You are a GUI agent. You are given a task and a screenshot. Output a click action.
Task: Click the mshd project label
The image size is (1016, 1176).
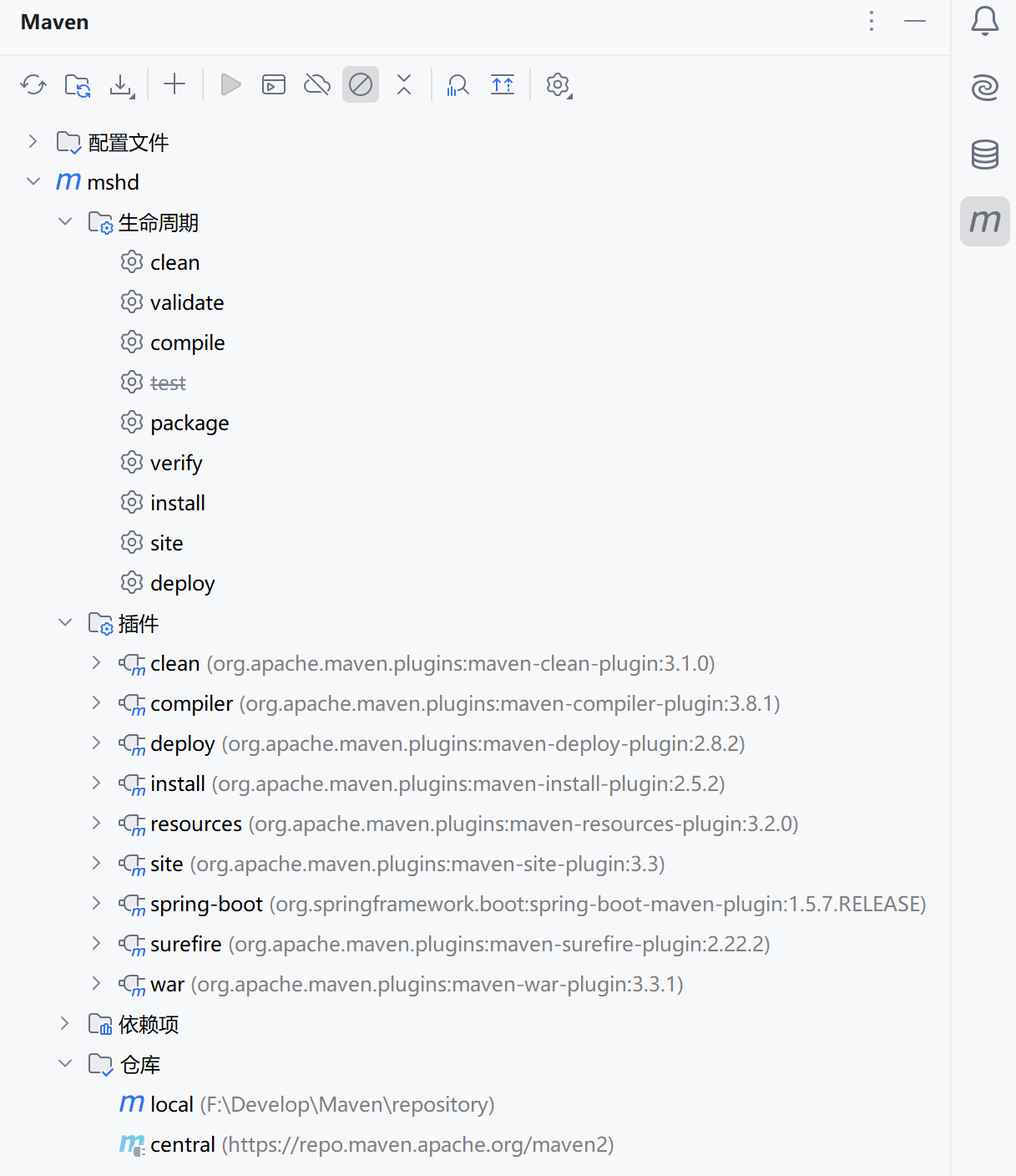[114, 182]
